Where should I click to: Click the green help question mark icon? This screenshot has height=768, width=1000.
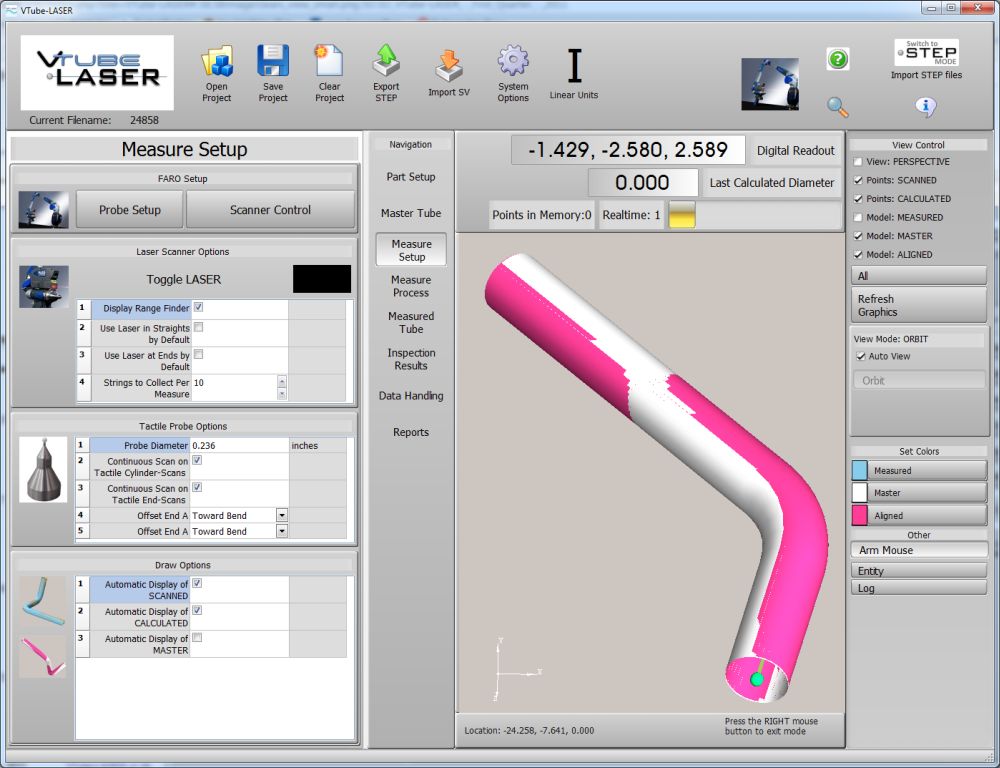point(838,59)
